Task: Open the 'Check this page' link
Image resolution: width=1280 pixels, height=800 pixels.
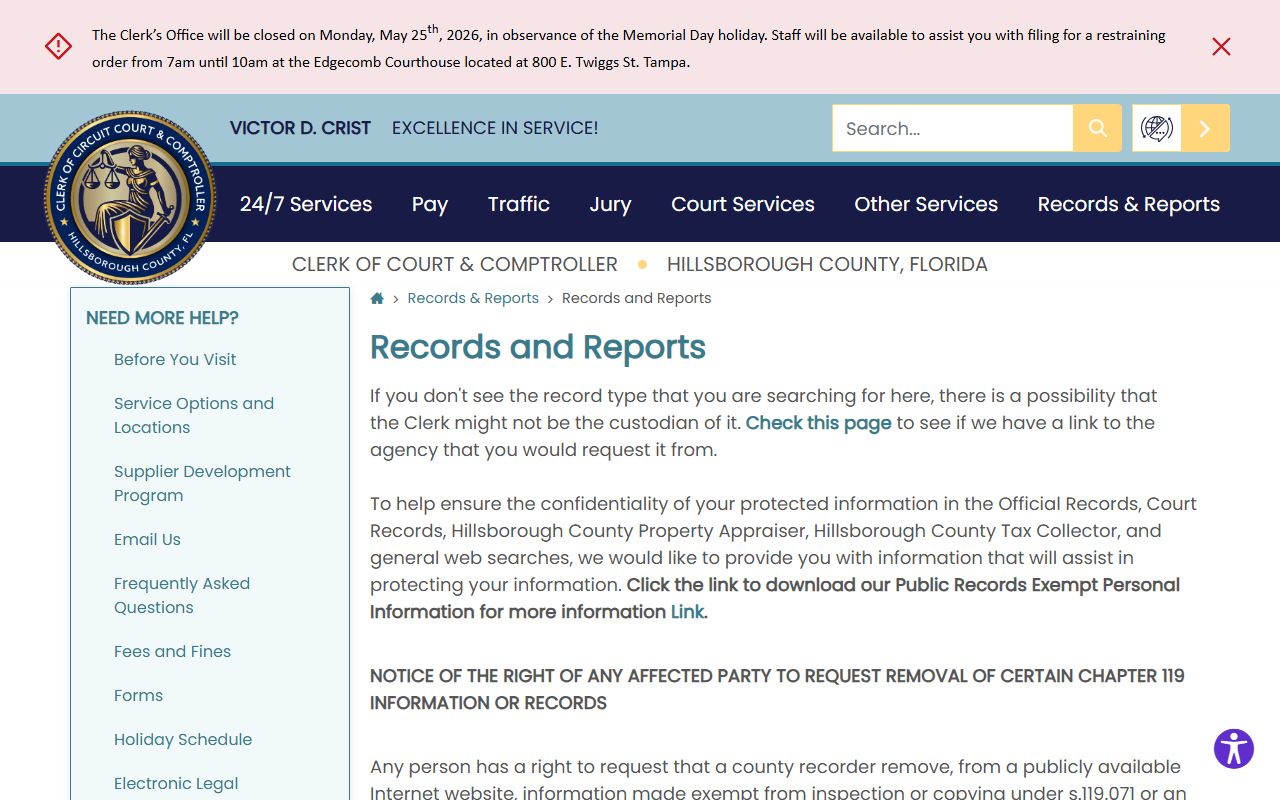Action: click(x=819, y=423)
